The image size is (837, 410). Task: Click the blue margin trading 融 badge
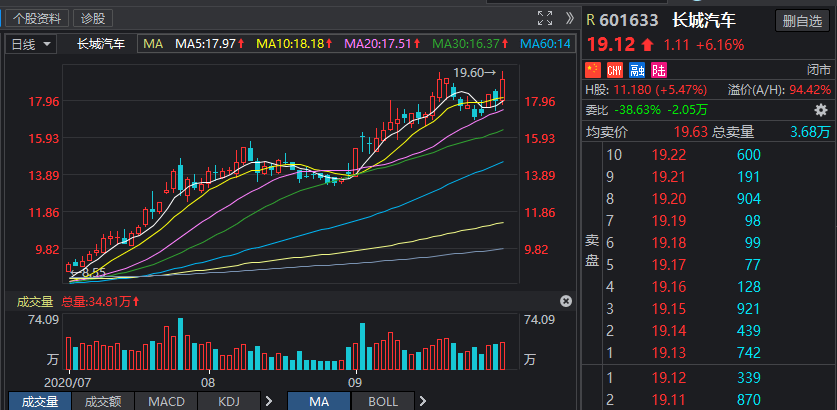[x=637, y=69]
